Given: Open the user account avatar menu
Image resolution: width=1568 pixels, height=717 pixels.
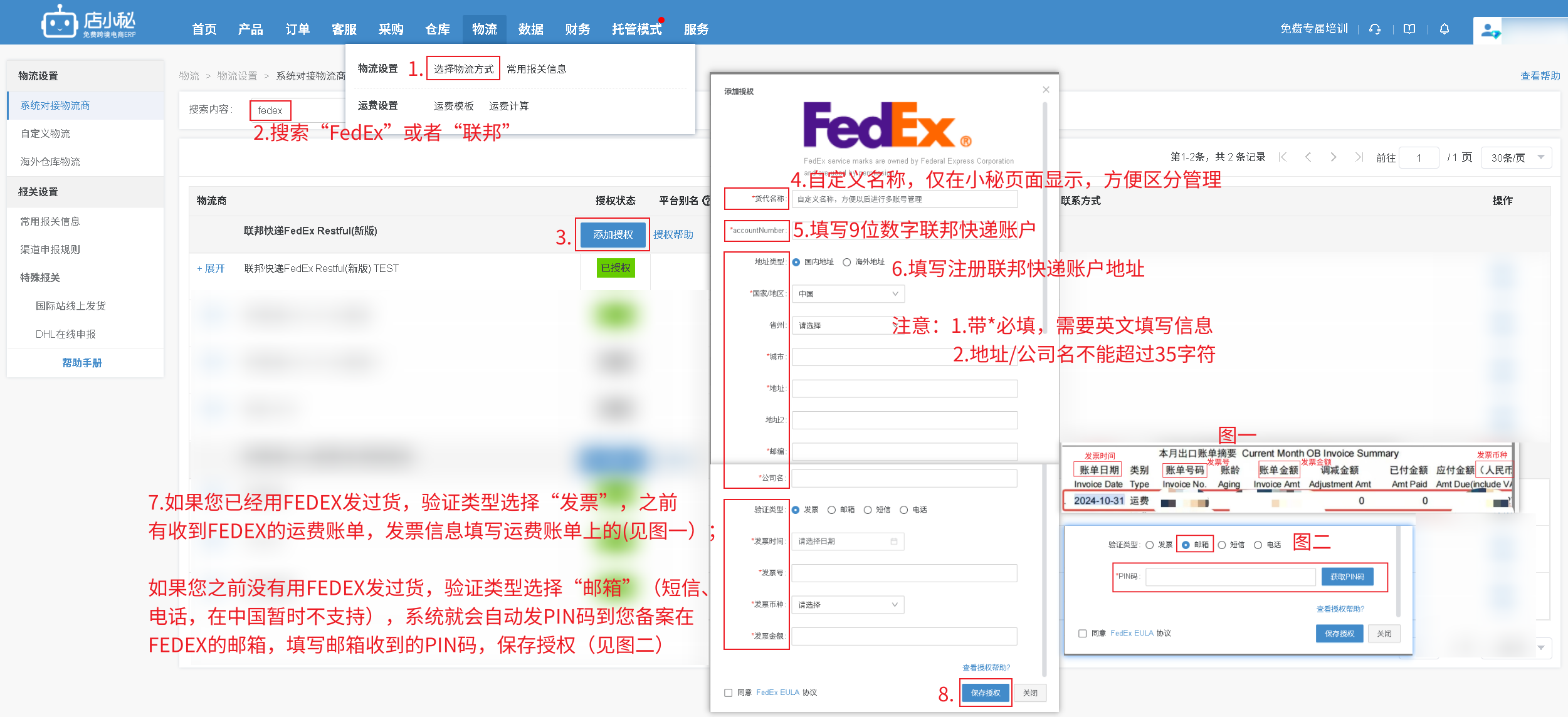Looking at the screenshot, I should coord(1488,29).
